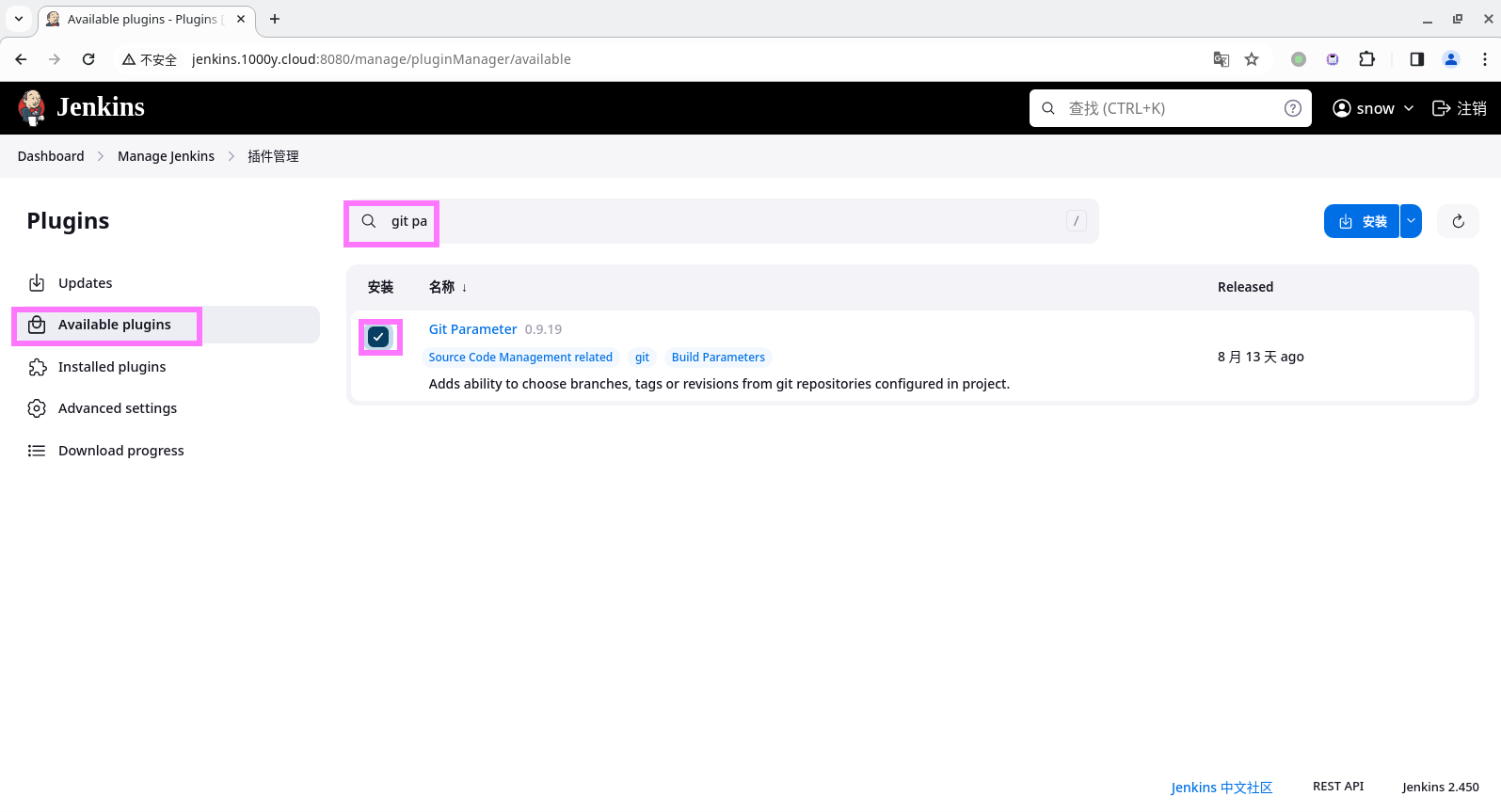The image size is (1501, 812).
Task: Uncheck the Git Parameter install checkbox
Action: [378, 337]
